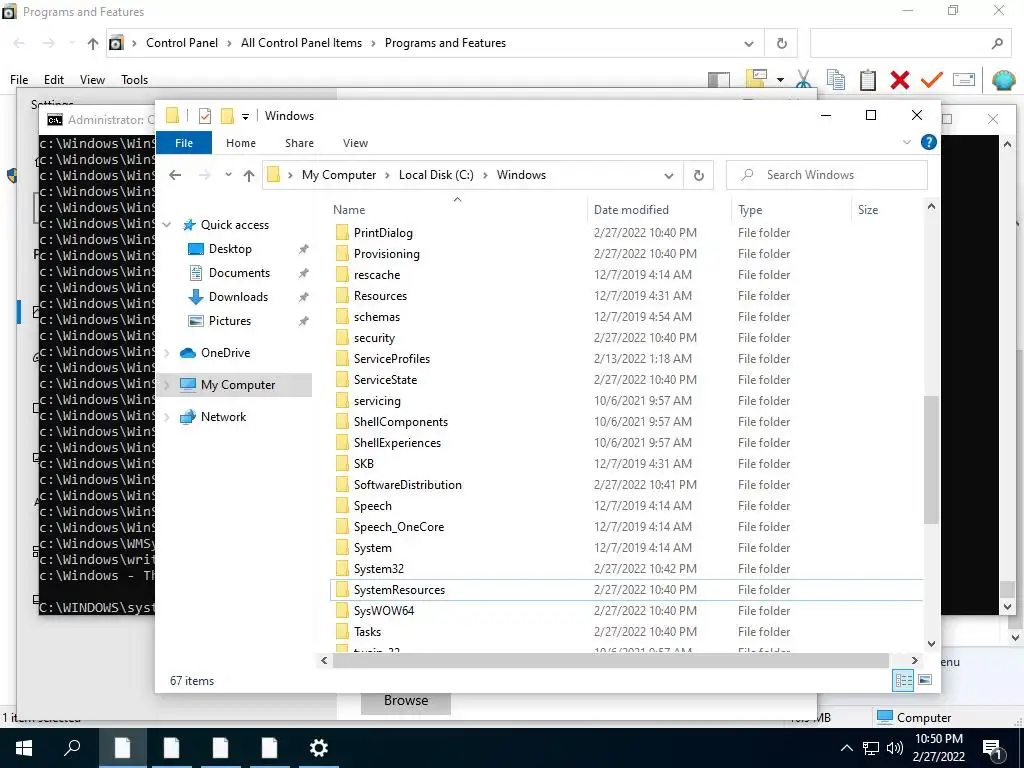Collapse the Quick access tree node
This screenshot has width=1024, height=768.
tap(167, 225)
